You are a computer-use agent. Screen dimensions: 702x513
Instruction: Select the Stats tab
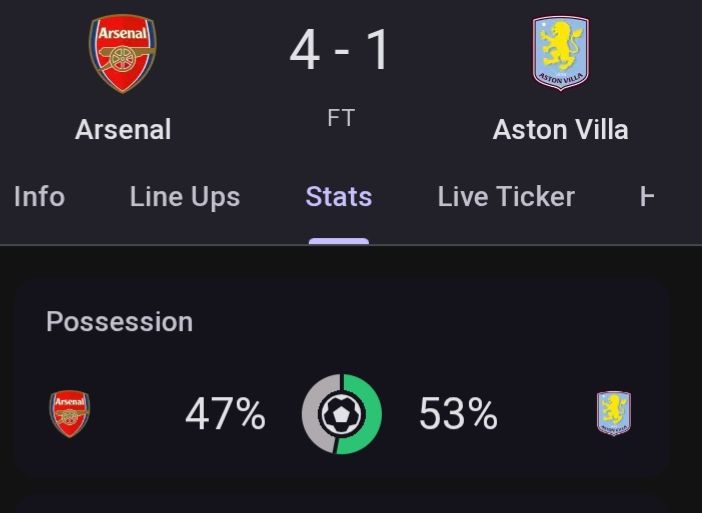point(339,196)
